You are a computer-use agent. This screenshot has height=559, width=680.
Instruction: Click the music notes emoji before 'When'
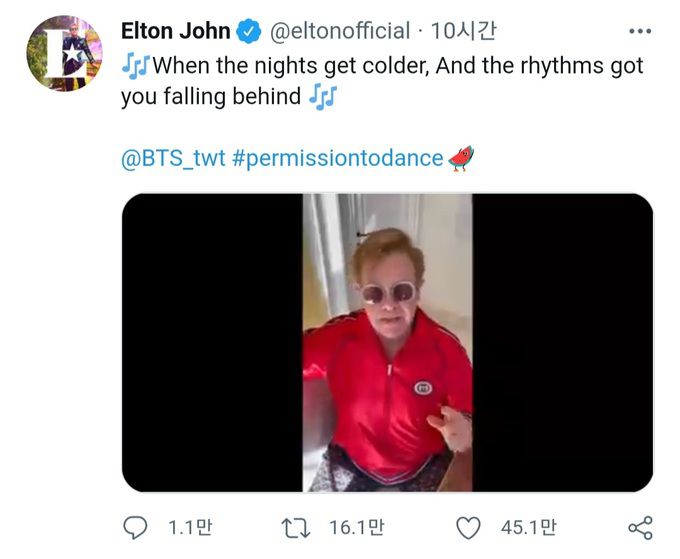(135, 67)
